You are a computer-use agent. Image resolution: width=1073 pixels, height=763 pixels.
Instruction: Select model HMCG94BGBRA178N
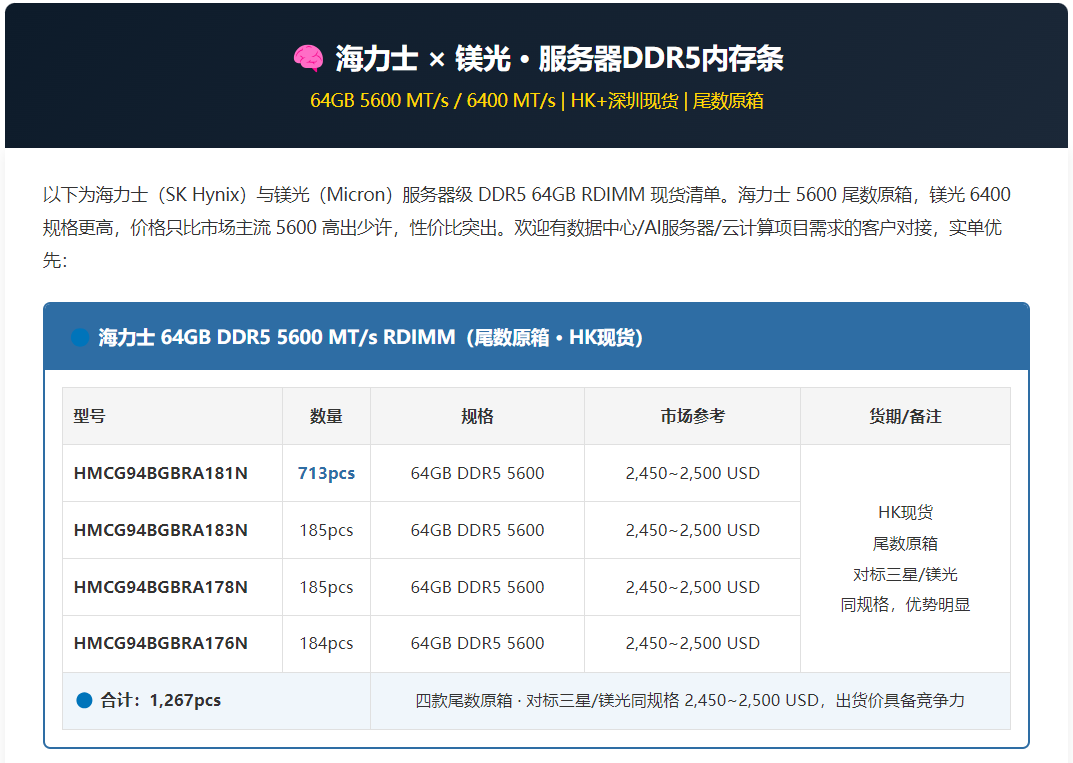click(161, 587)
